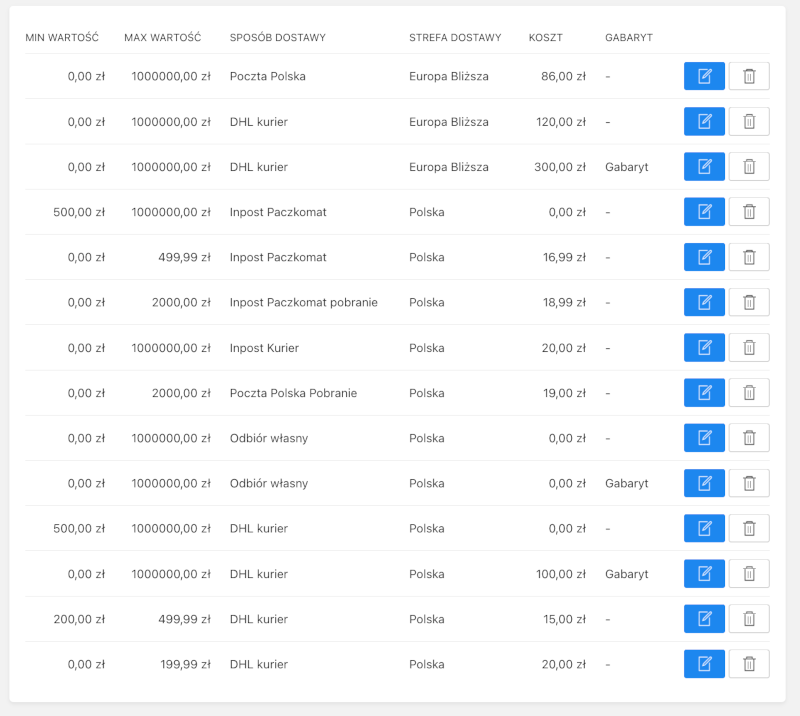This screenshot has width=800, height=716.
Task: Click the Max wartość column header
Action: click(163, 38)
